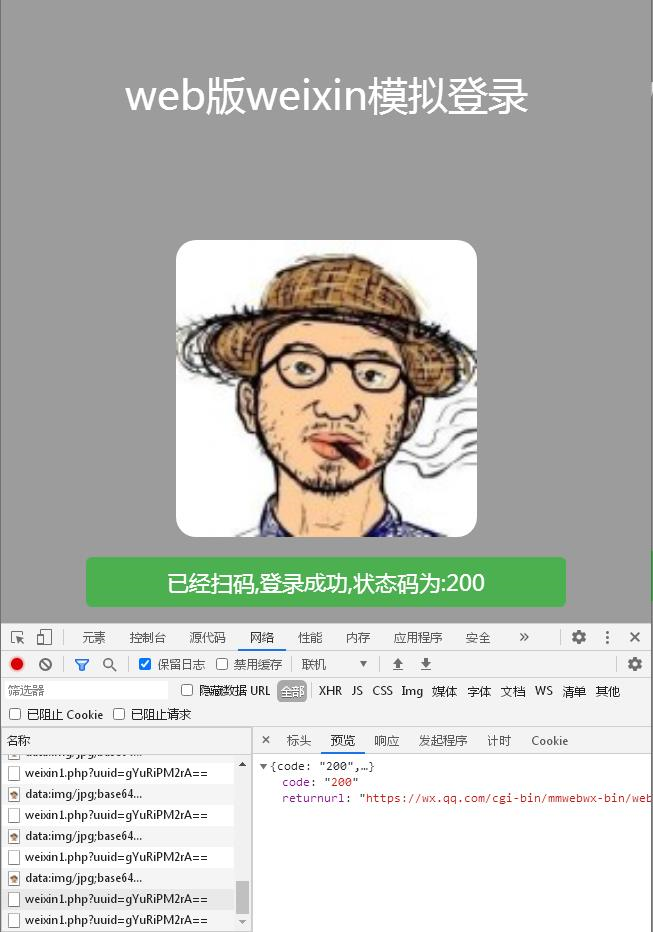Click the returnurl wx.qq.com link value
653x932 pixels.
[508, 798]
